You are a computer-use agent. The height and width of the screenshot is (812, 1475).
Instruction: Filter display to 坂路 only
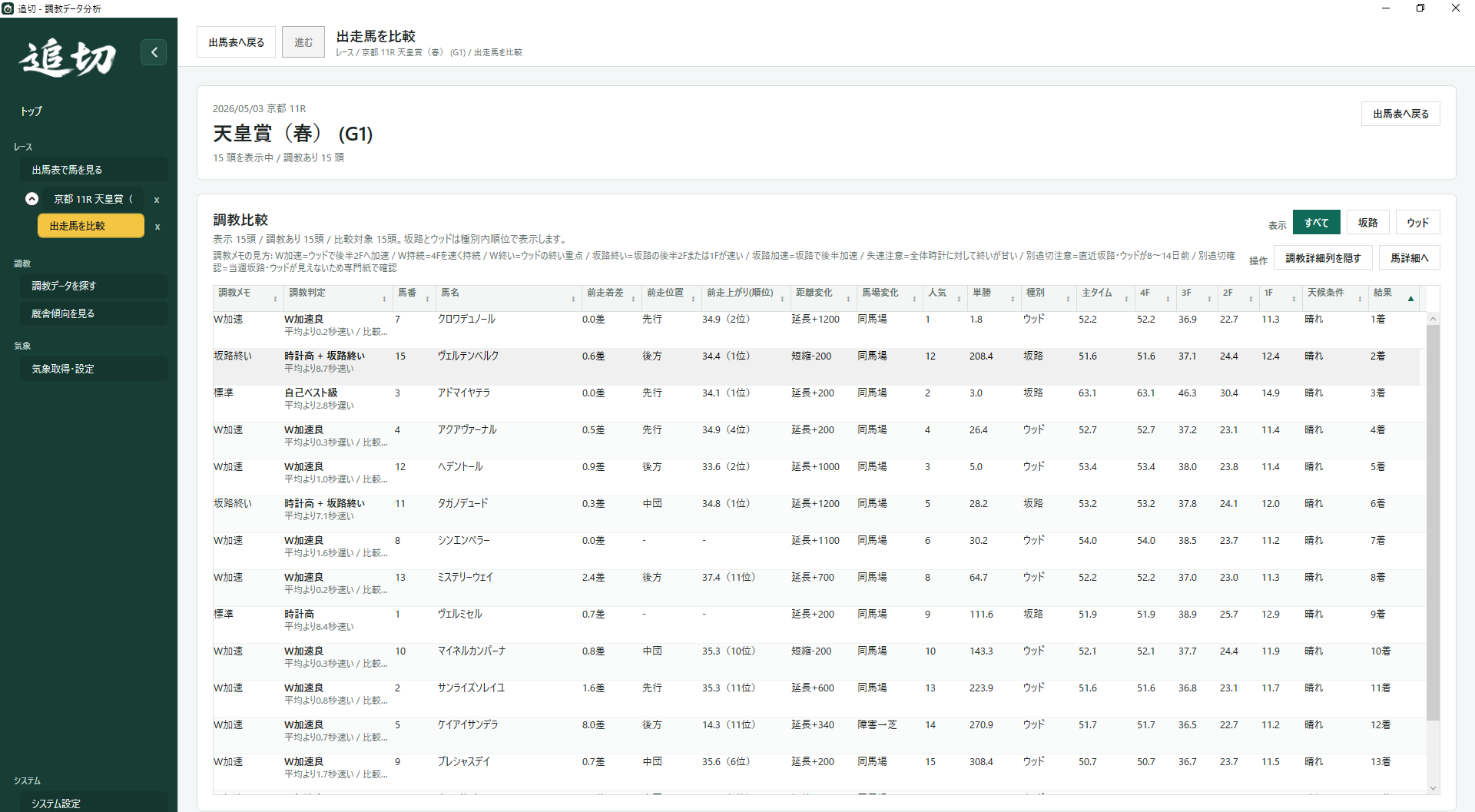coord(1367,223)
